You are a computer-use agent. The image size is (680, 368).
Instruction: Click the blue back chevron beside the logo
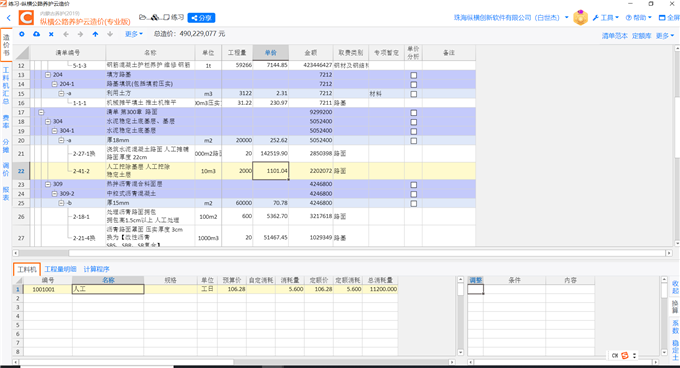pos(9,18)
